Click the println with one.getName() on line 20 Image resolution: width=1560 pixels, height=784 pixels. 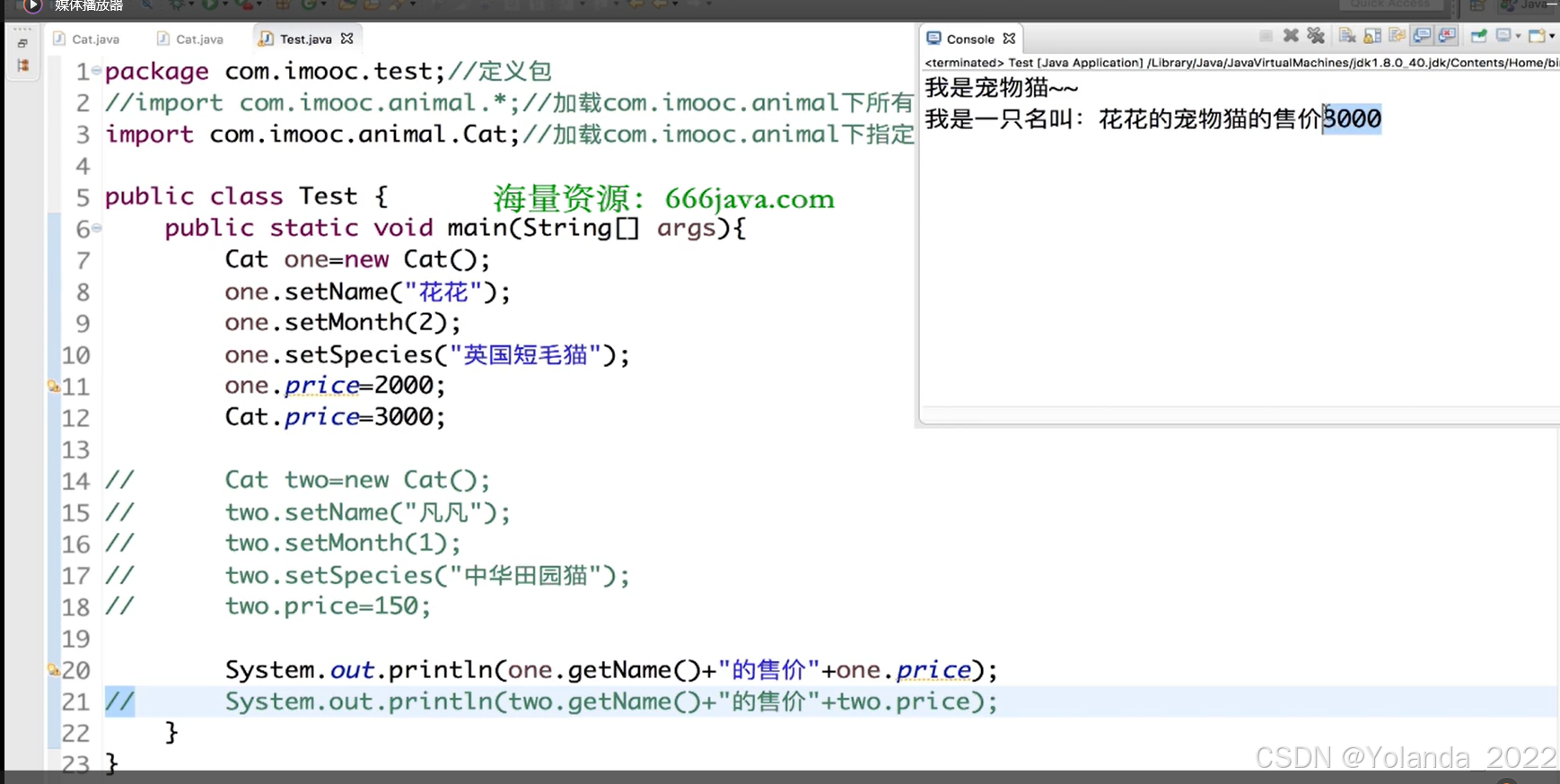(611, 670)
